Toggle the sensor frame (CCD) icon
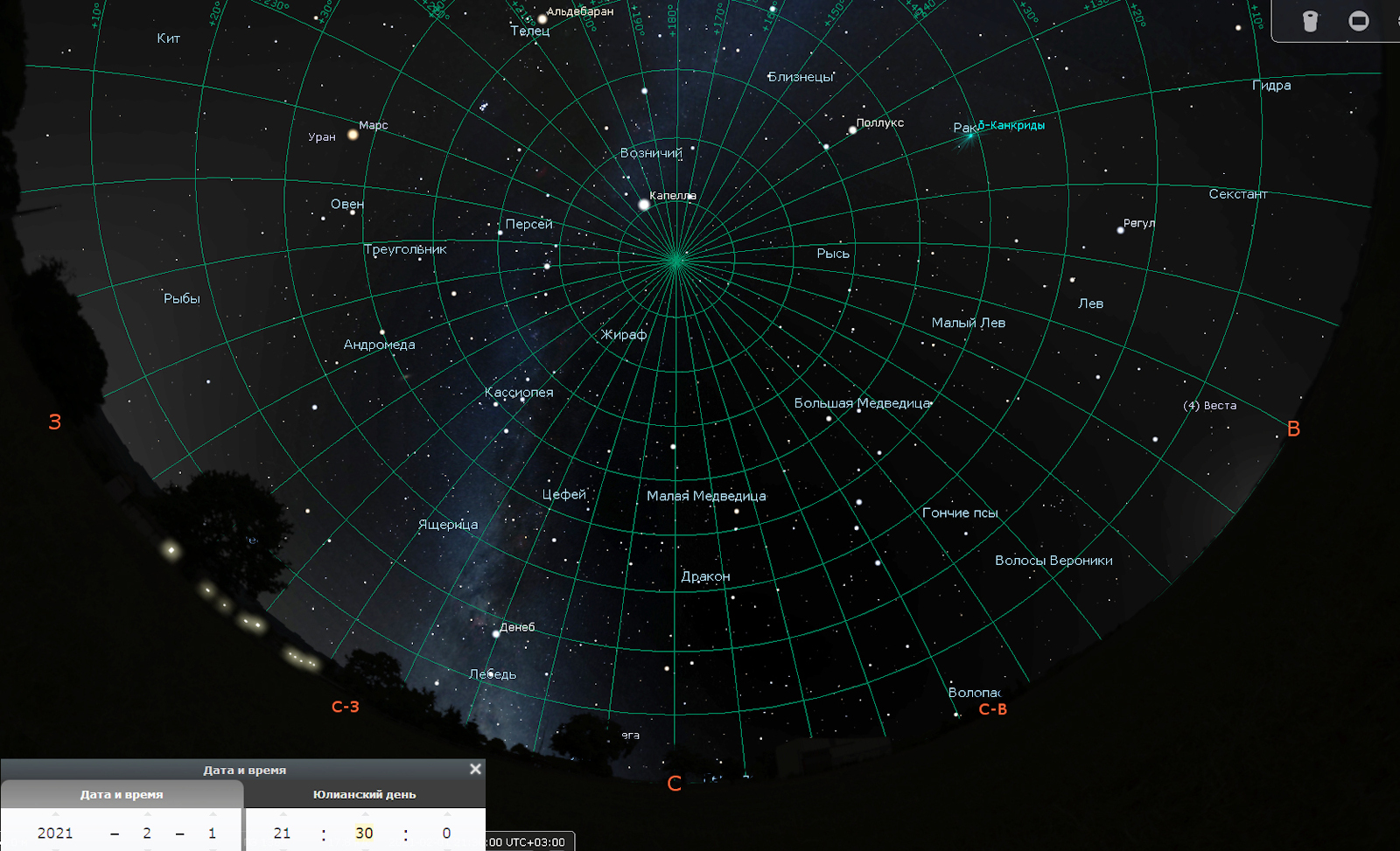The width and height of the screenshot is (1400, 851). 1359,21
